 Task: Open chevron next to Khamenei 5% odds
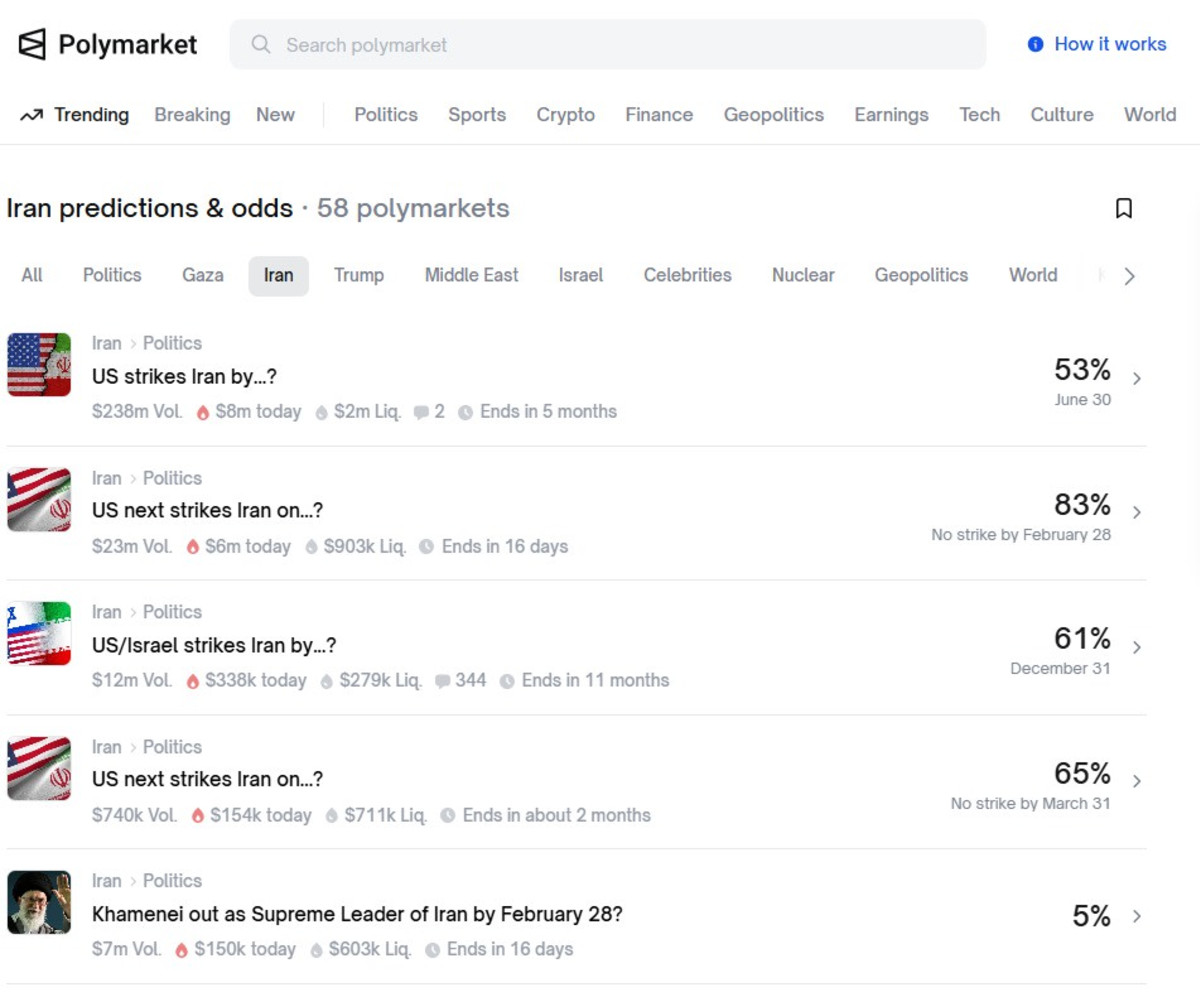(x=1136, y=916)
